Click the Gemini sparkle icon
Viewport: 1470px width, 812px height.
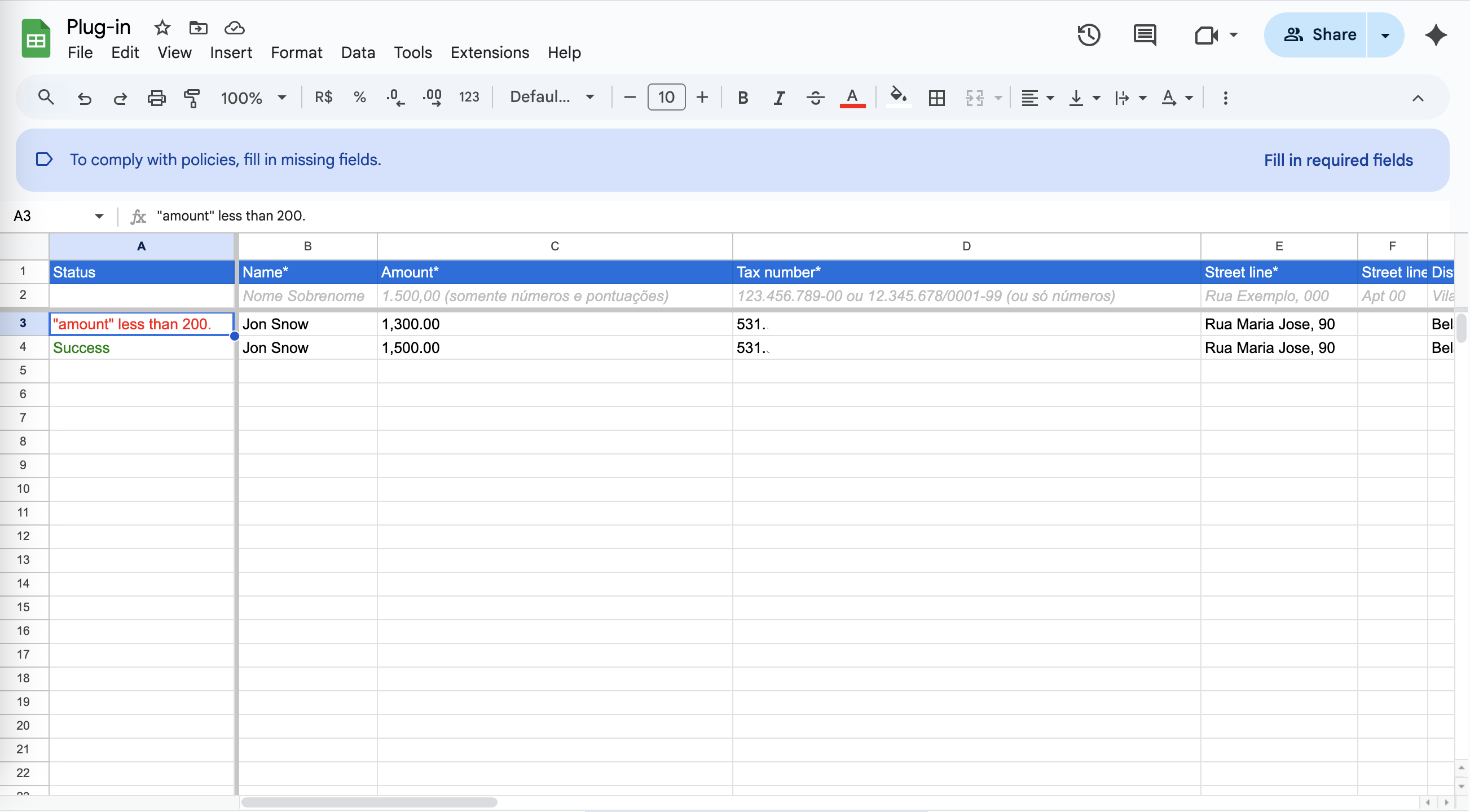[1436, 35]
